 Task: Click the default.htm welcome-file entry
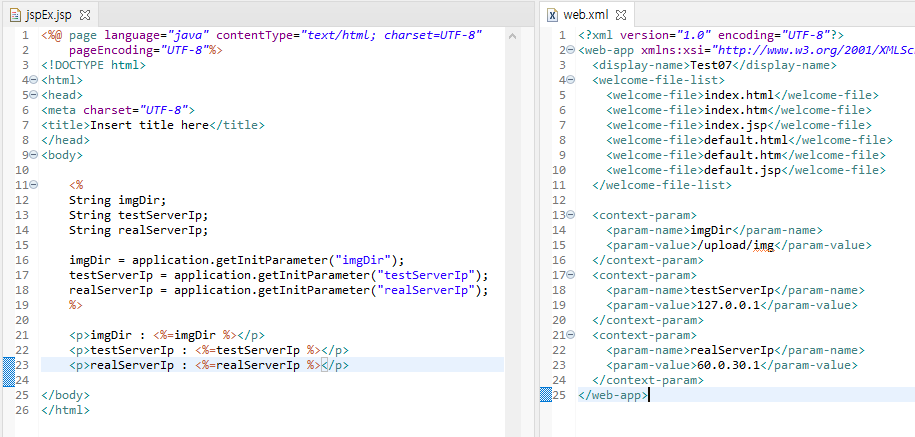(746, 155)
